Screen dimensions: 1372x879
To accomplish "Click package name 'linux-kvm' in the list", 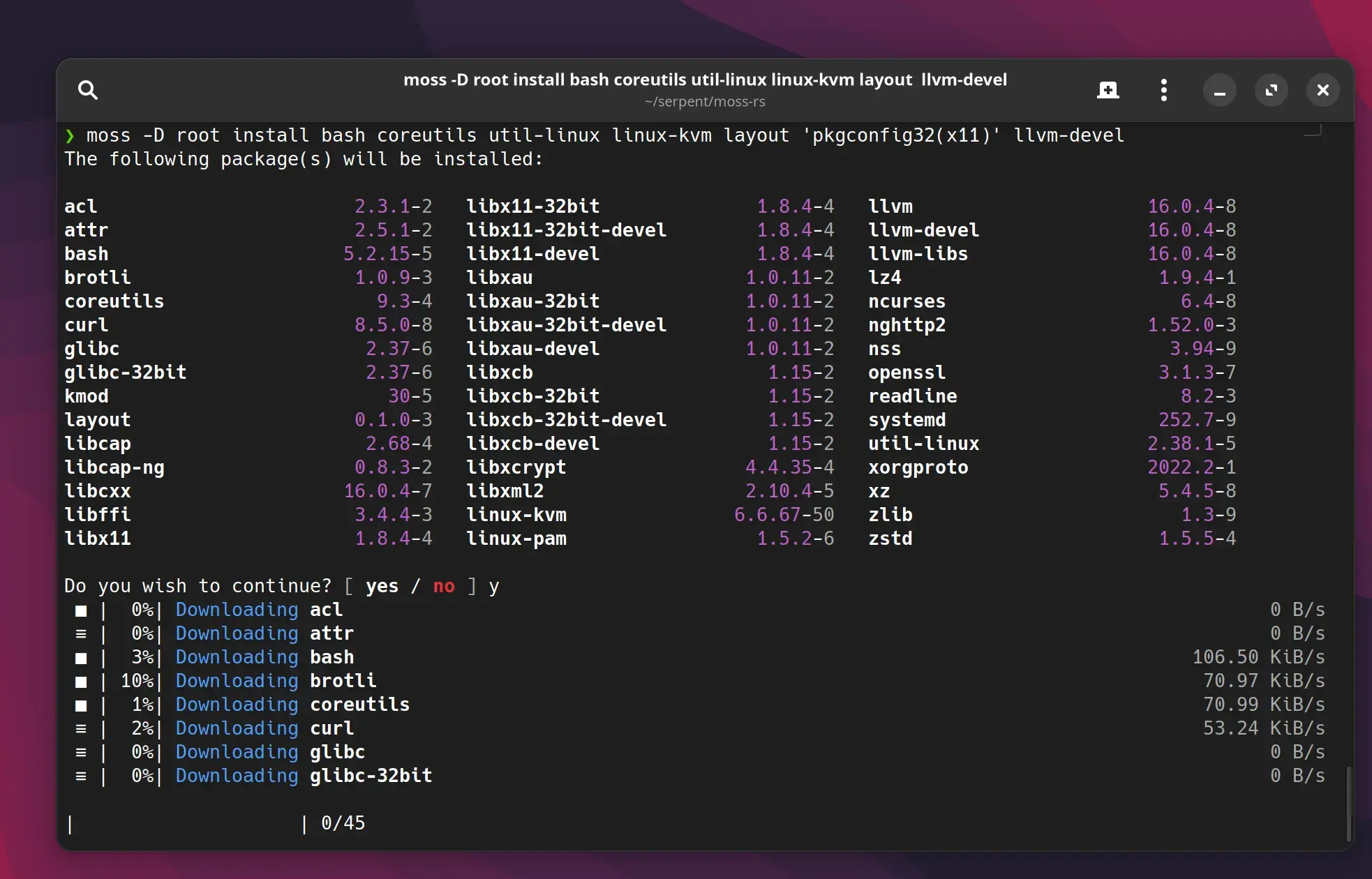I will (516, 516).
